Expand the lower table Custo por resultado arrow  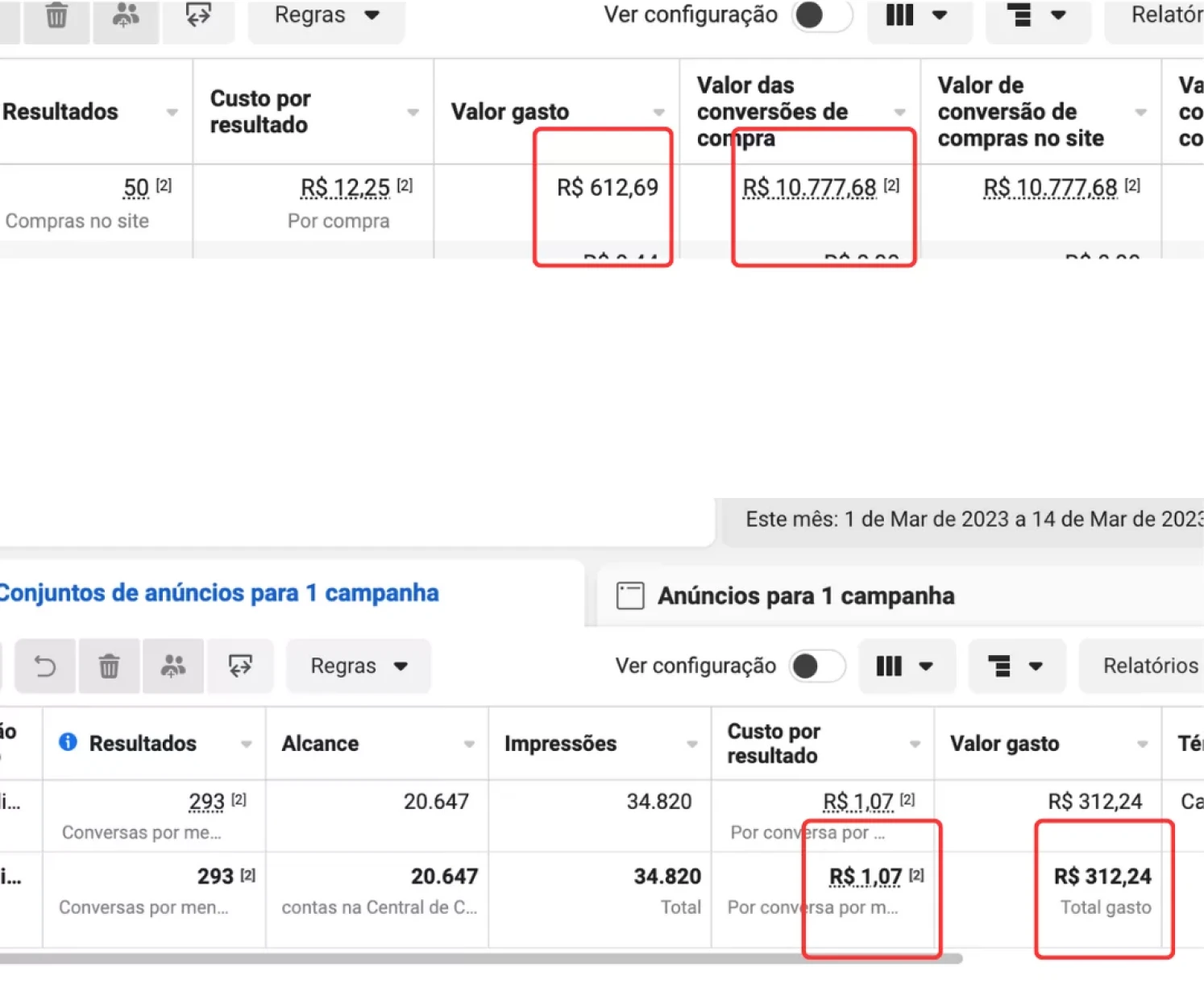pos(915,744)
